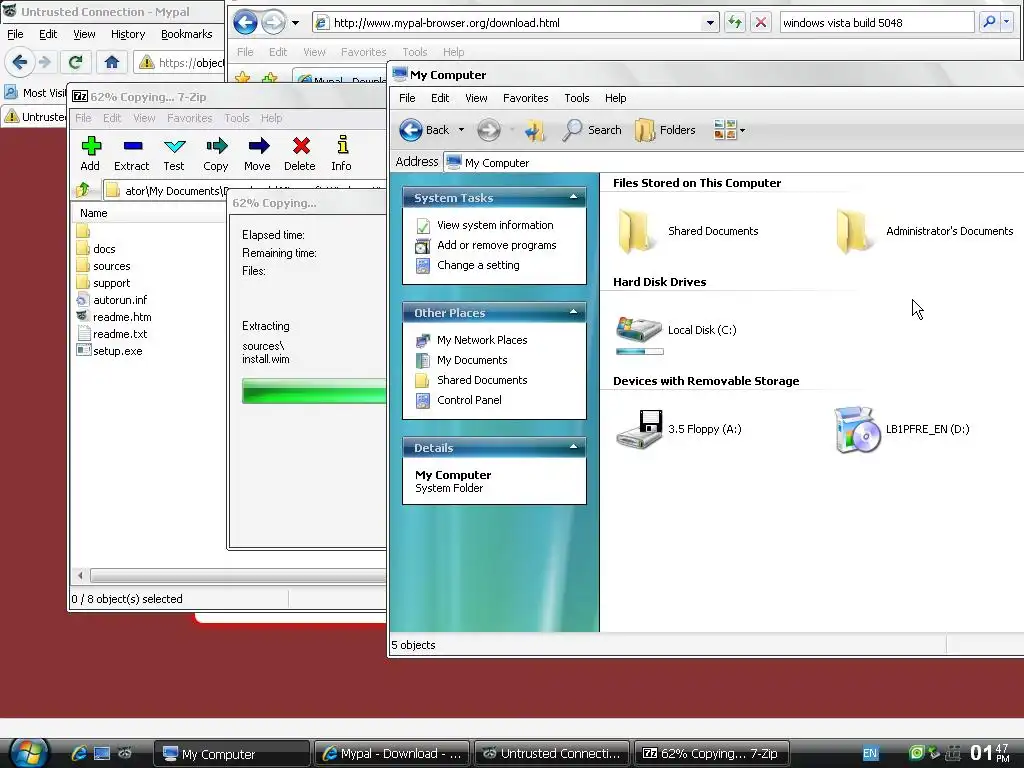Open IE search provider dropdown
This screenshot has width=1024, height=768.
tap(1006, 22)
